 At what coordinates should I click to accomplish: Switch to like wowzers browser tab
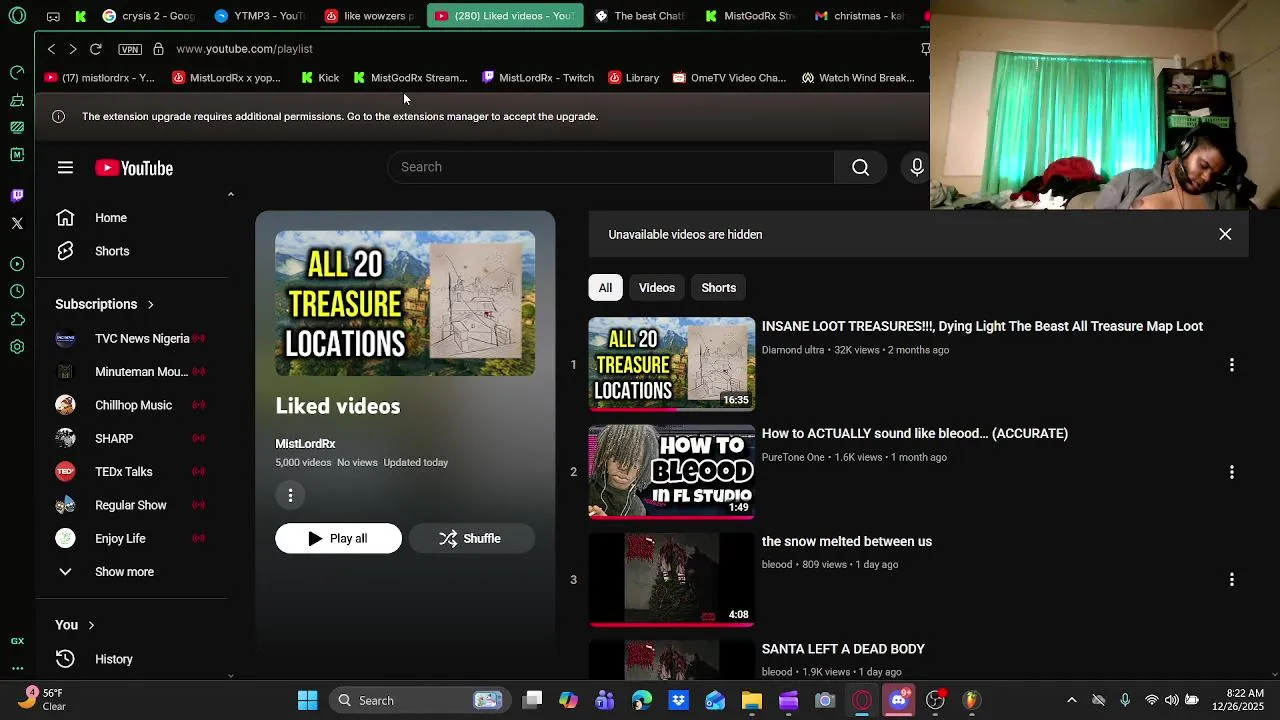tap(369, 16)
